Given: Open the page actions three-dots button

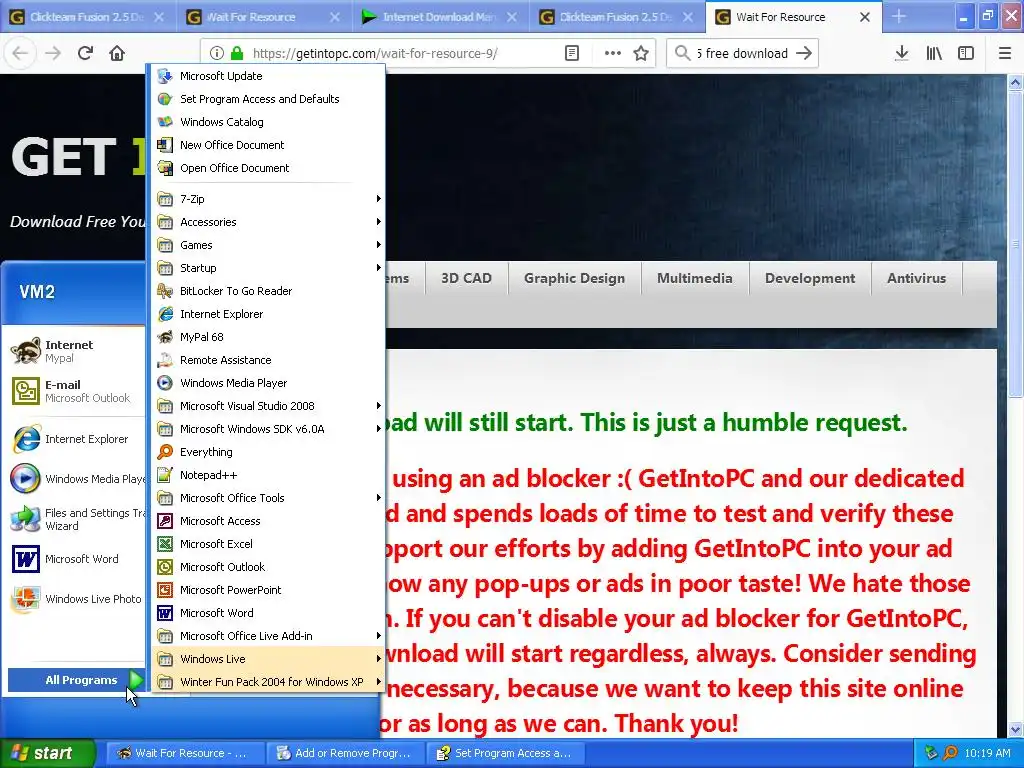Looking at the screenshot, I should [x=613, y=53].
